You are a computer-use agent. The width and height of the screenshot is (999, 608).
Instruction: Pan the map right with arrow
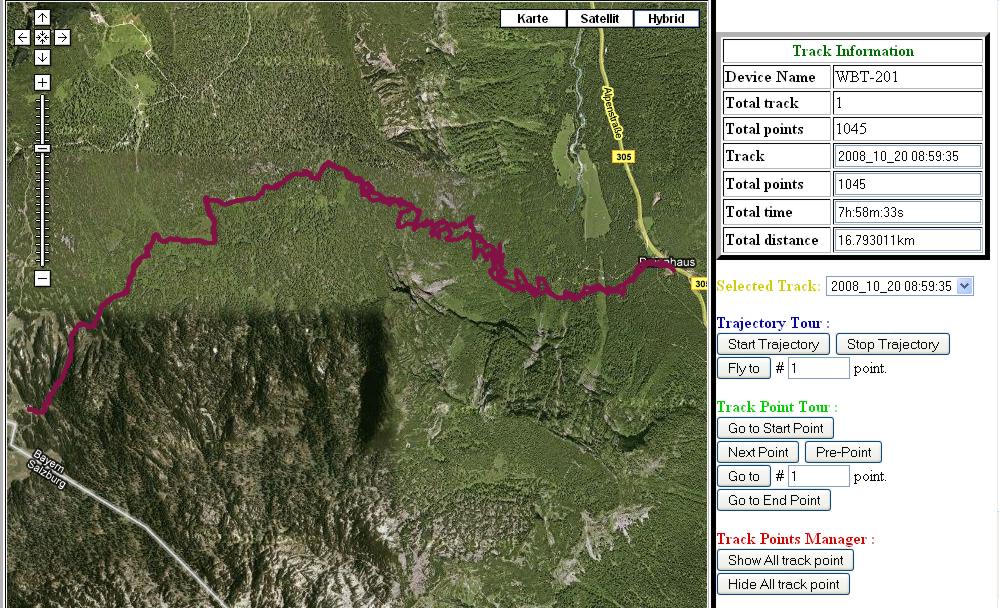[62, 37]
